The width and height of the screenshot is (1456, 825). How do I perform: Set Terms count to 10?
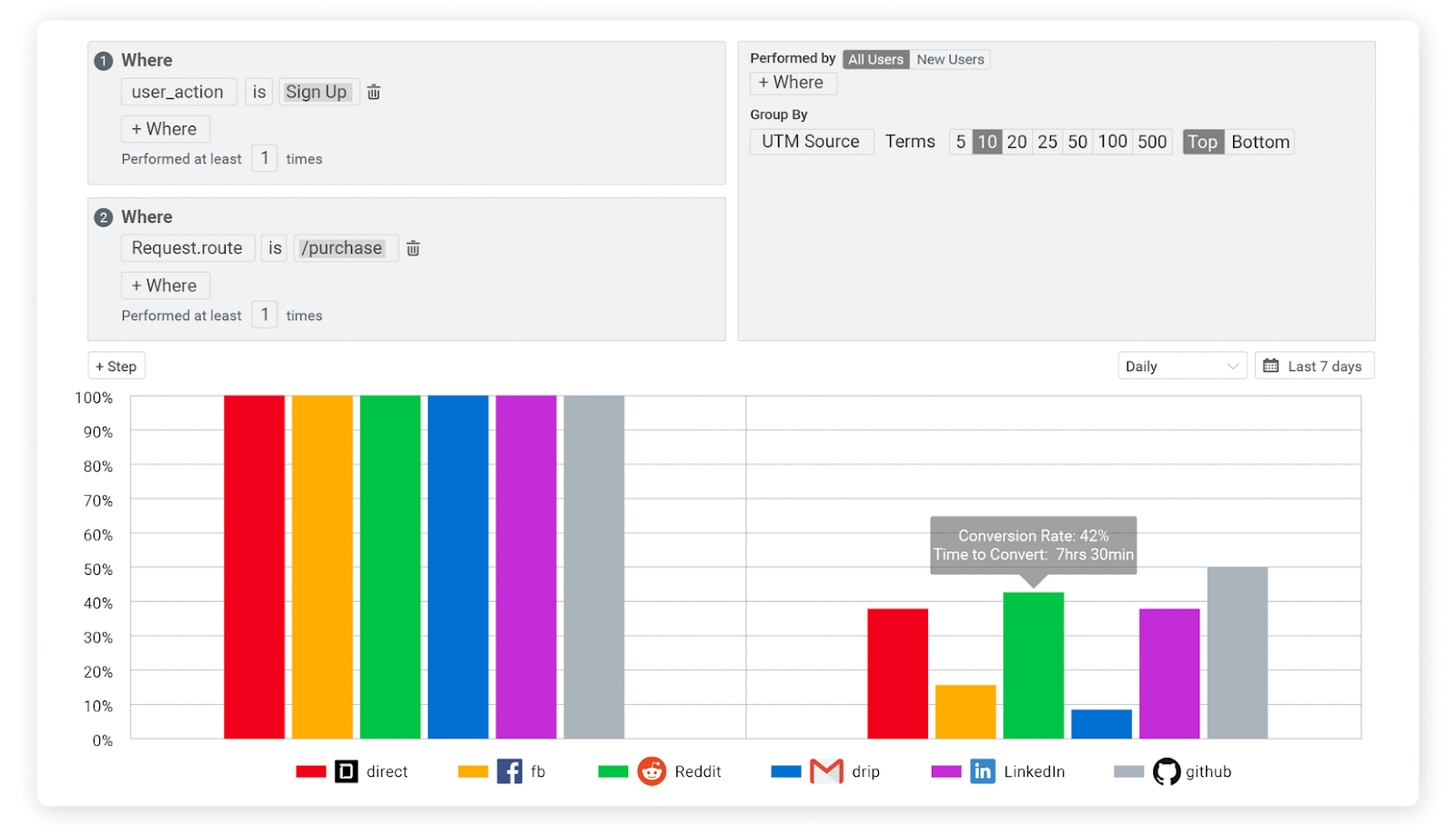click(987, 142)
